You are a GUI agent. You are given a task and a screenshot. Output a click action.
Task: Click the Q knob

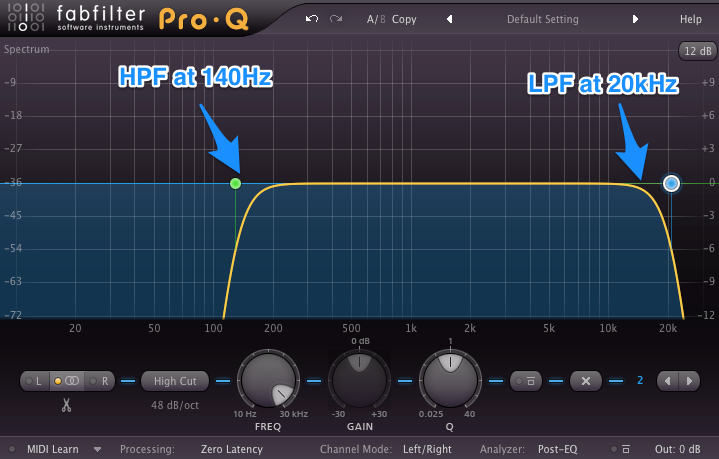click(x=450, y=380)
